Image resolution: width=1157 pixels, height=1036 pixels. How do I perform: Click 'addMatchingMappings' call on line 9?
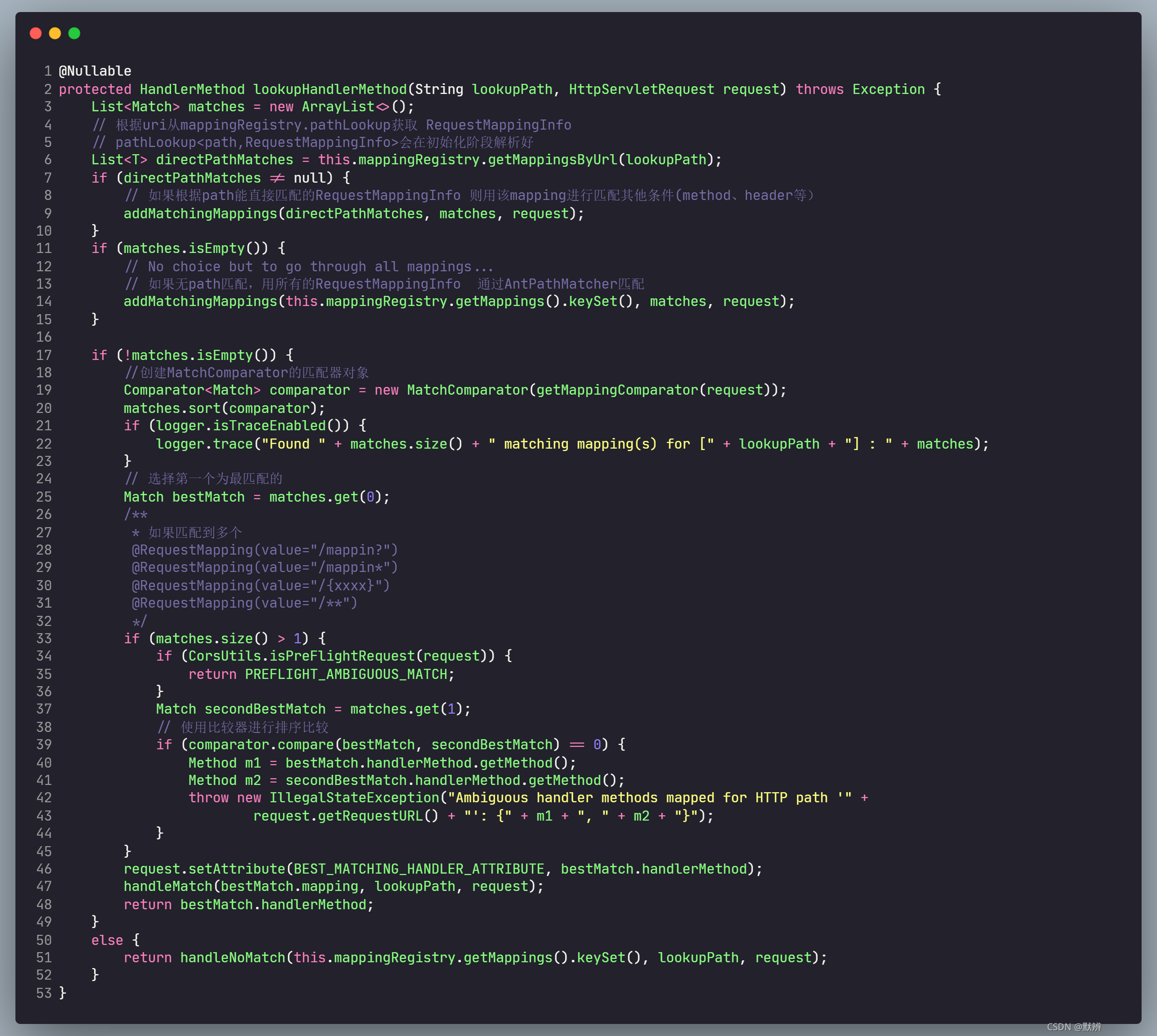tap(201, 214)
